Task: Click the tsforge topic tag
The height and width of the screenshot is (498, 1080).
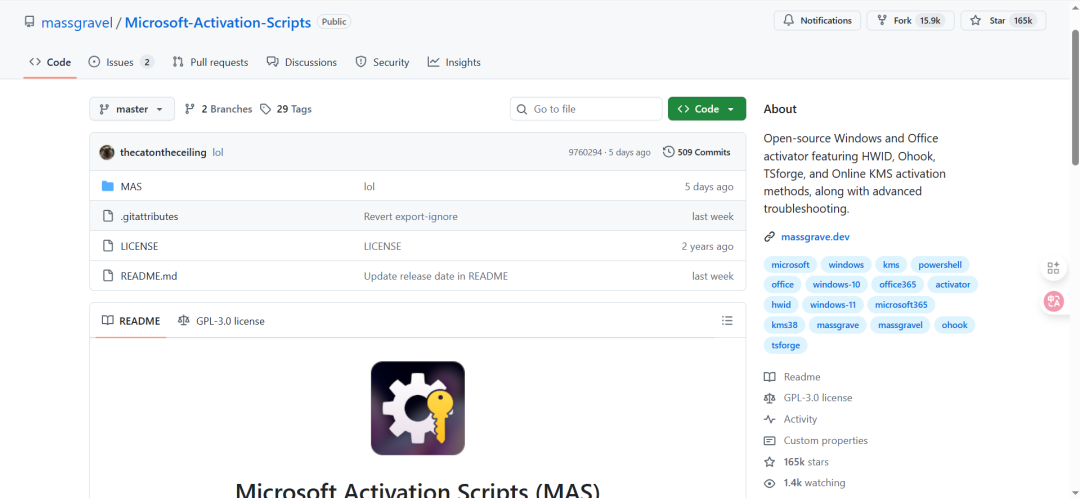Action: pos(785,345)
